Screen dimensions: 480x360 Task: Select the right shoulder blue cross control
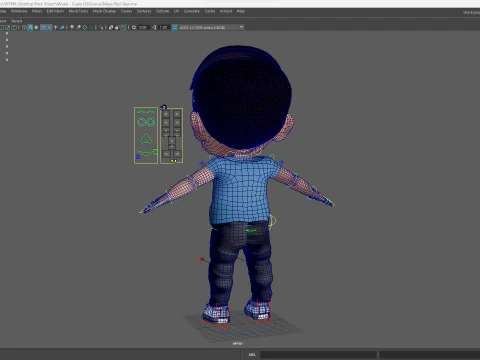coord(282,162)
